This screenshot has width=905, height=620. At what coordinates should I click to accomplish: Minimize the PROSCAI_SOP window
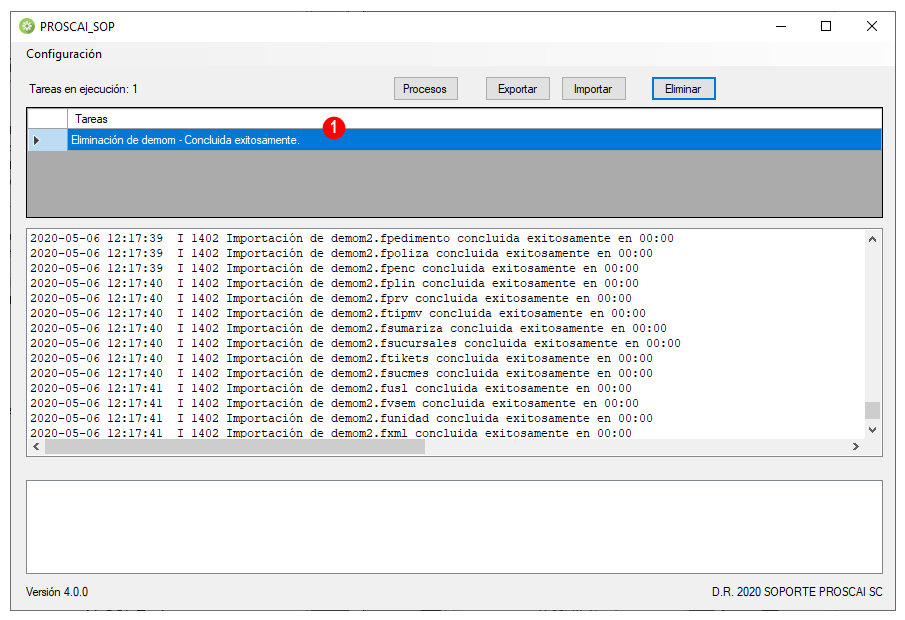[781, 27]
